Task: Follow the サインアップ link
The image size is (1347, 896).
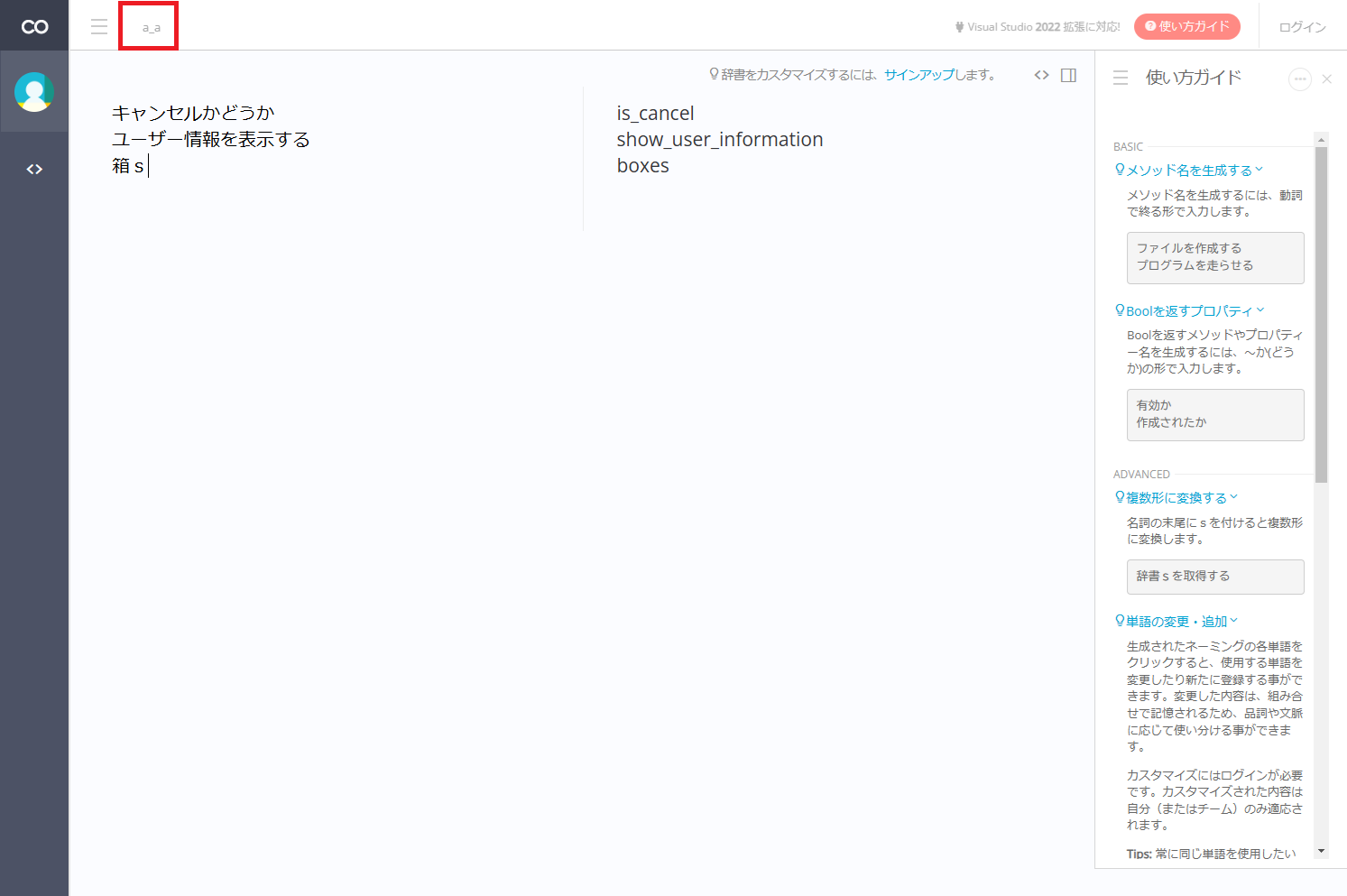Action: click(x=918, y=75)
